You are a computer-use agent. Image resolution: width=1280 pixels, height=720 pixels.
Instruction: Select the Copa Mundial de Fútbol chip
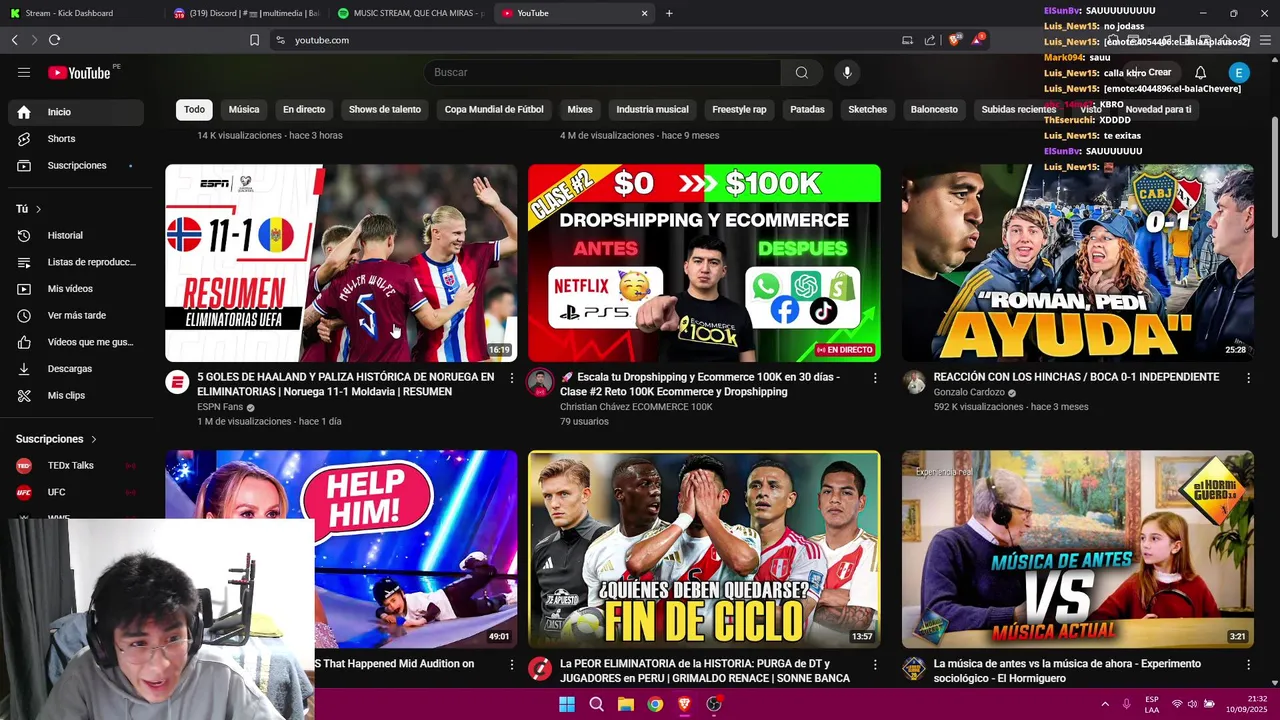pos(494,109)
